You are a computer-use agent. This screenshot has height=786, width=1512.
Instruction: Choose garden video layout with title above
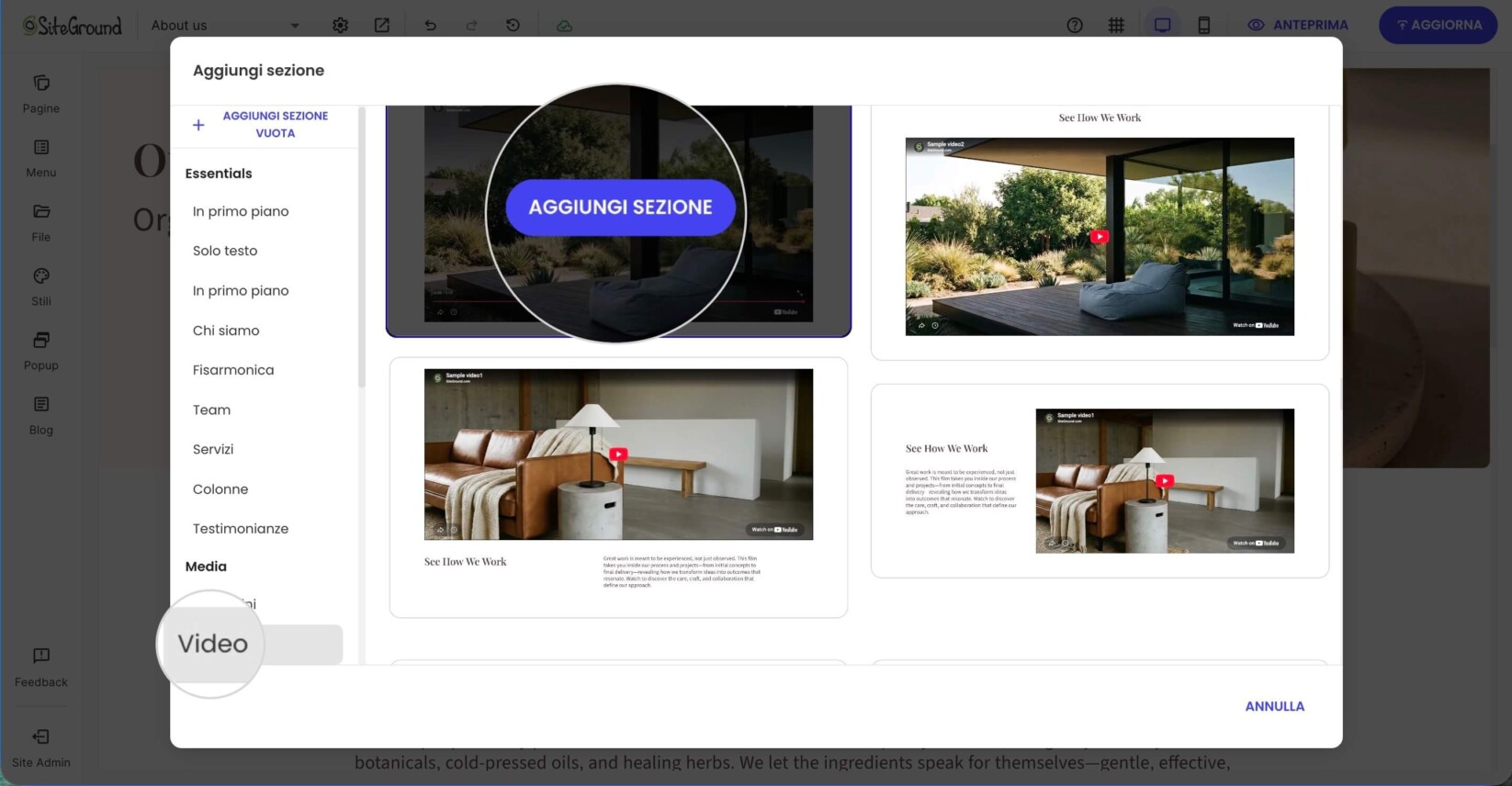(1100, 231)
